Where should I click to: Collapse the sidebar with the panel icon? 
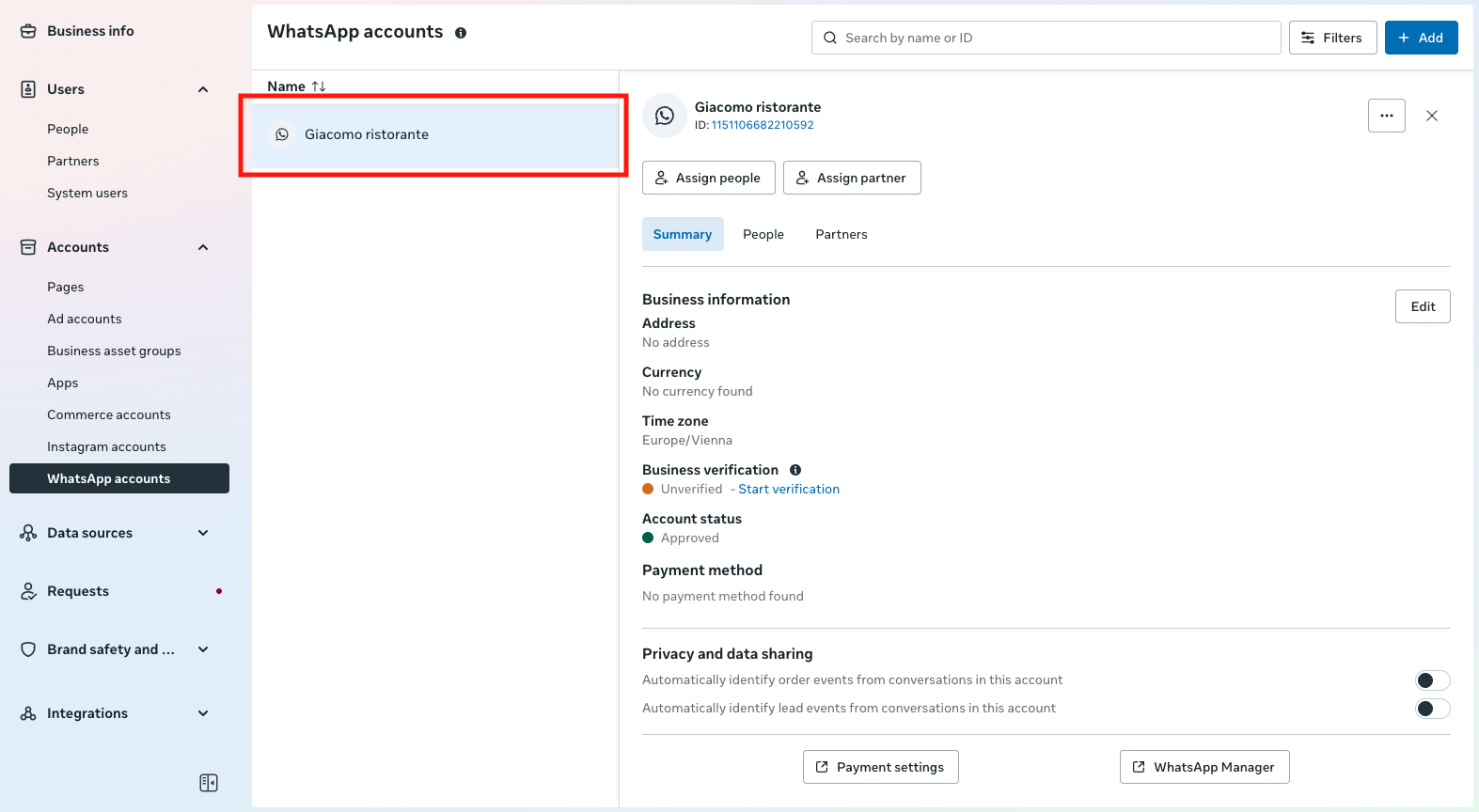pos(209,783)
